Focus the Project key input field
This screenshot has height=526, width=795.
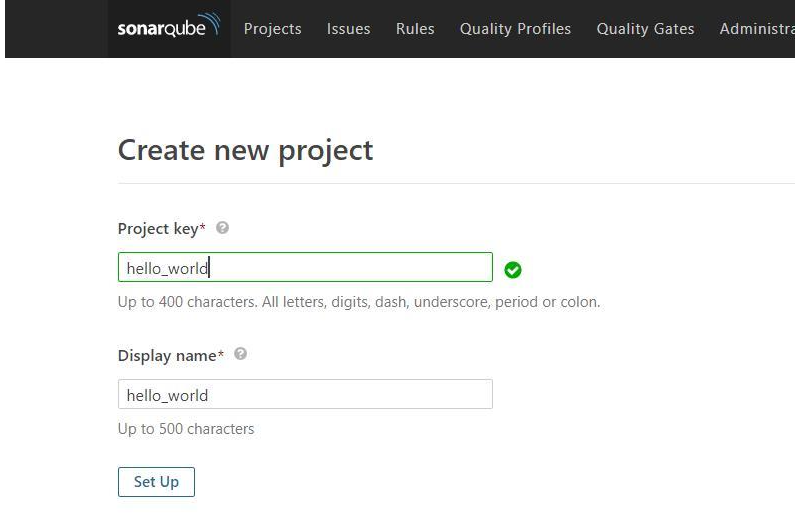(305, 267)
